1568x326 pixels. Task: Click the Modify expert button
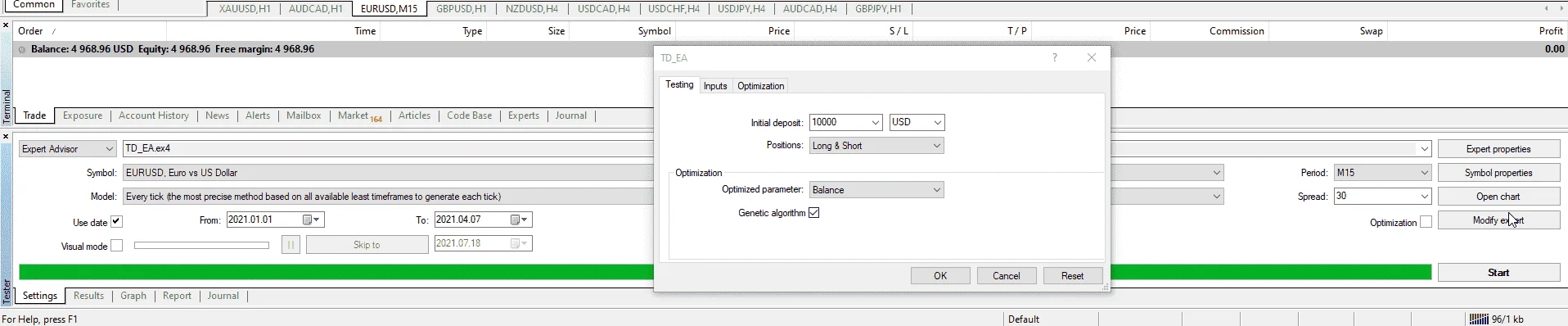click(x=1498, y=220)
